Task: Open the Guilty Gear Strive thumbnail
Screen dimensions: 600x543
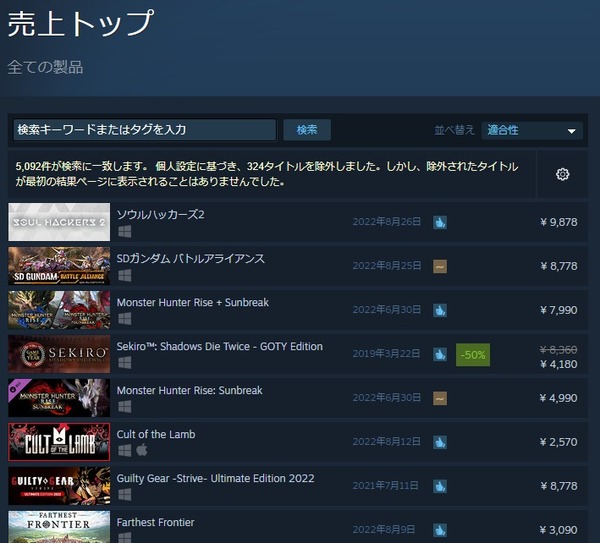Action: click(59, 486)
